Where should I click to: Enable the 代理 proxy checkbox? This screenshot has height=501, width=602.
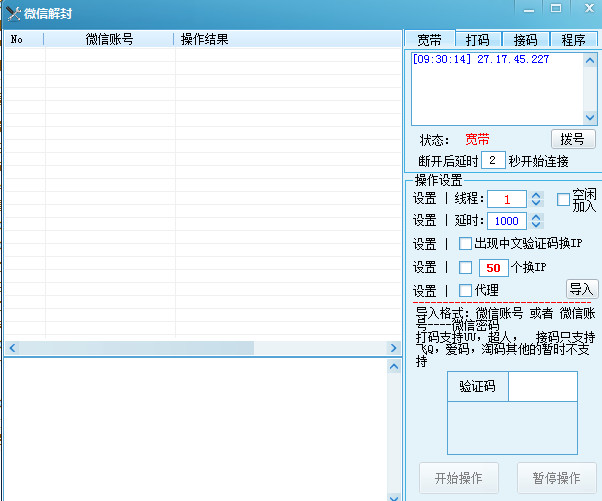[465, 290]
